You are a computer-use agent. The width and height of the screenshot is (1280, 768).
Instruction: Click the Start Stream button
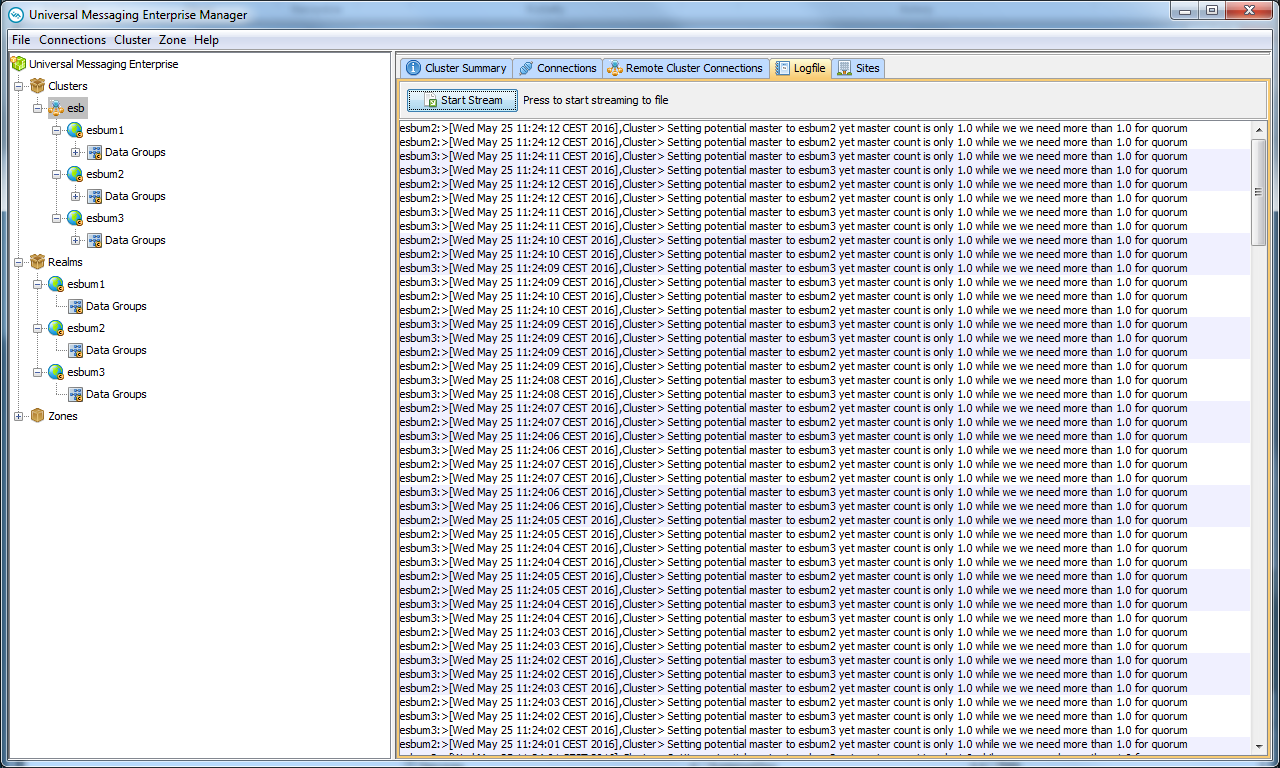pos(462,100)
